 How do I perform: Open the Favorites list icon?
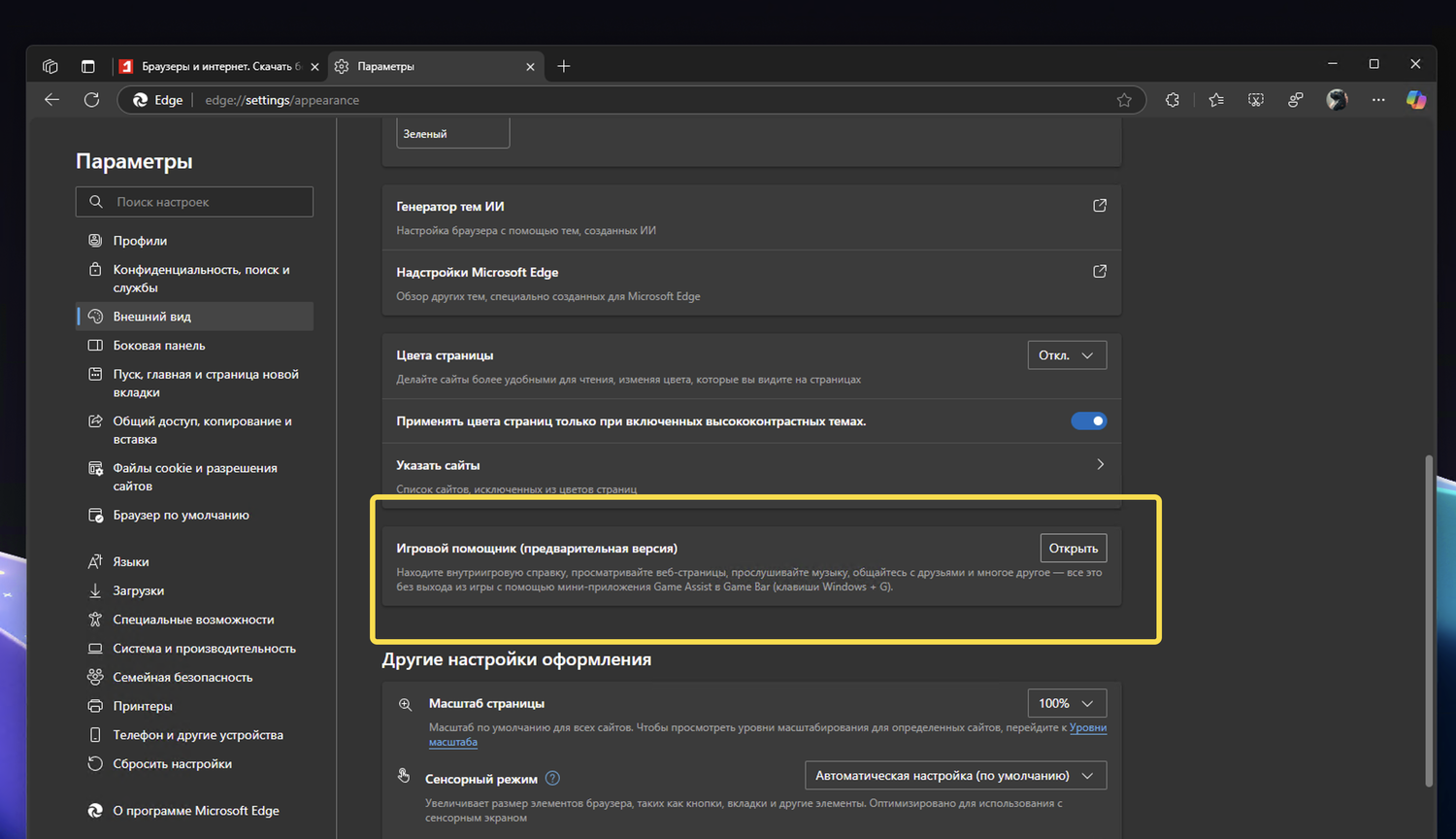pyautogui.click(x=1216, y=100)
